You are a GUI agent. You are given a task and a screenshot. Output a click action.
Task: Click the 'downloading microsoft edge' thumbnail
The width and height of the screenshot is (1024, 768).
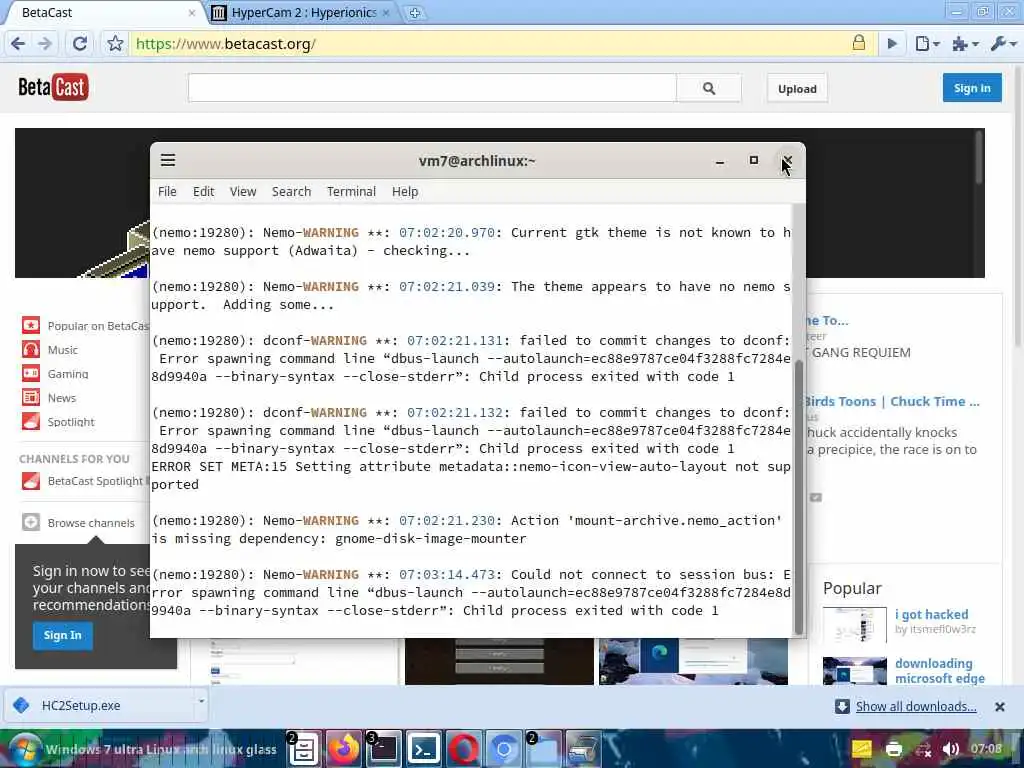point(854,671)
